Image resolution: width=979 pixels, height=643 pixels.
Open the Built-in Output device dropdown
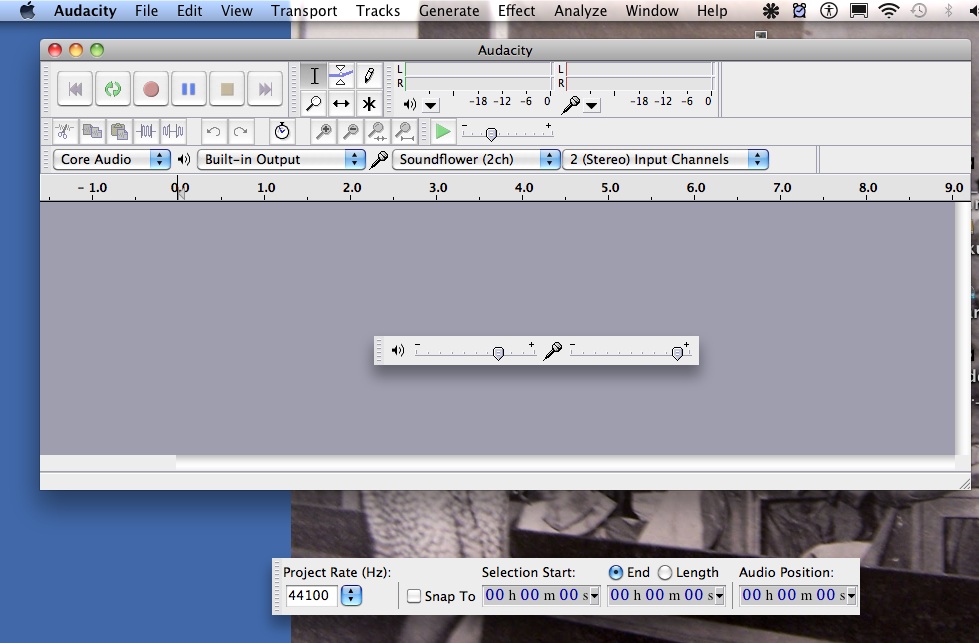pyautogui.click(x=281, y=159)
